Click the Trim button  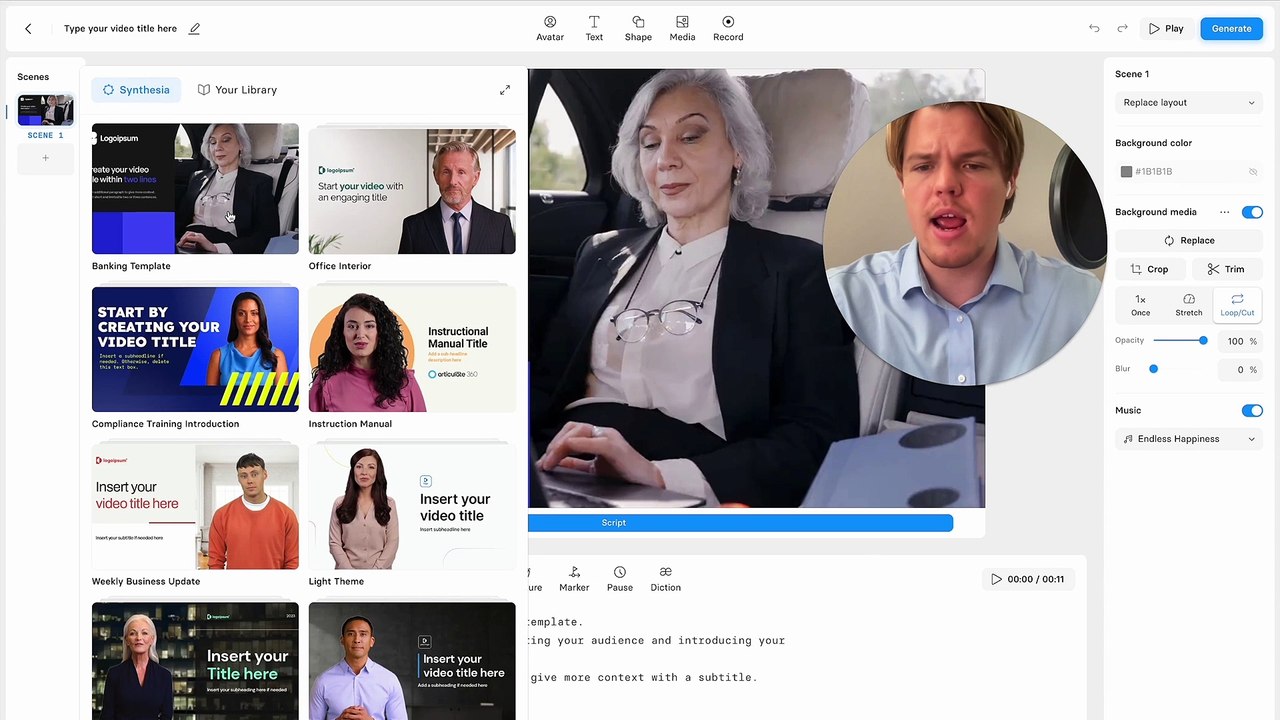pyautogui.click(x=1226, y=269)
